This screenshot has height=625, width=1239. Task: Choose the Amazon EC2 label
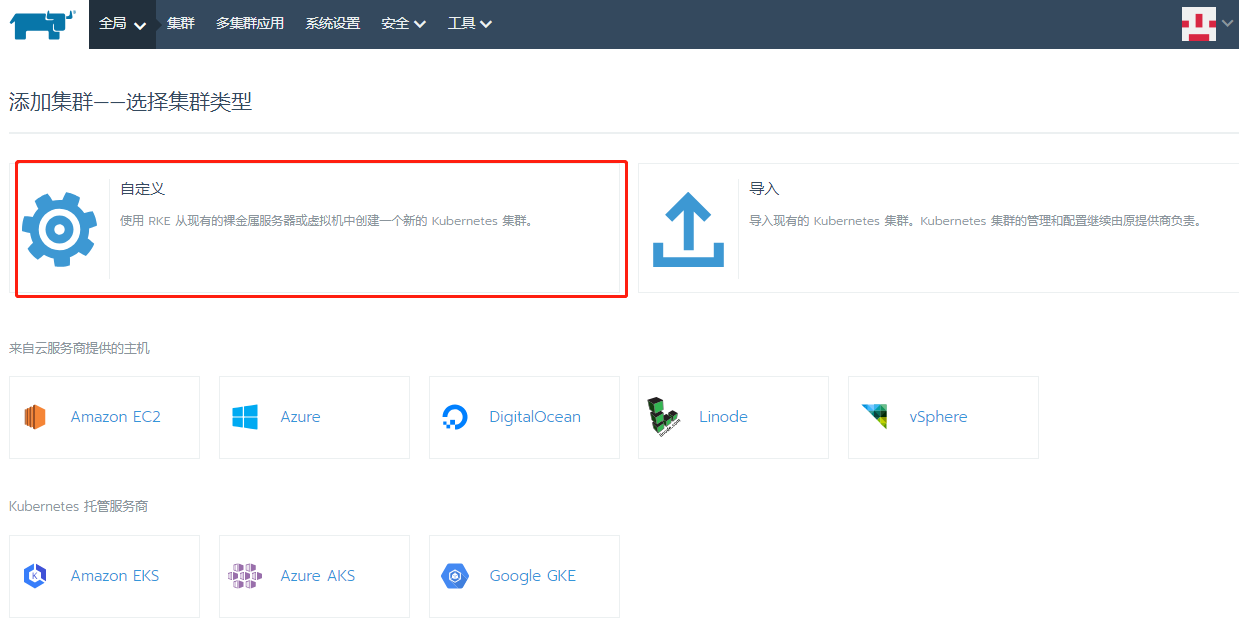pos(116,417)
